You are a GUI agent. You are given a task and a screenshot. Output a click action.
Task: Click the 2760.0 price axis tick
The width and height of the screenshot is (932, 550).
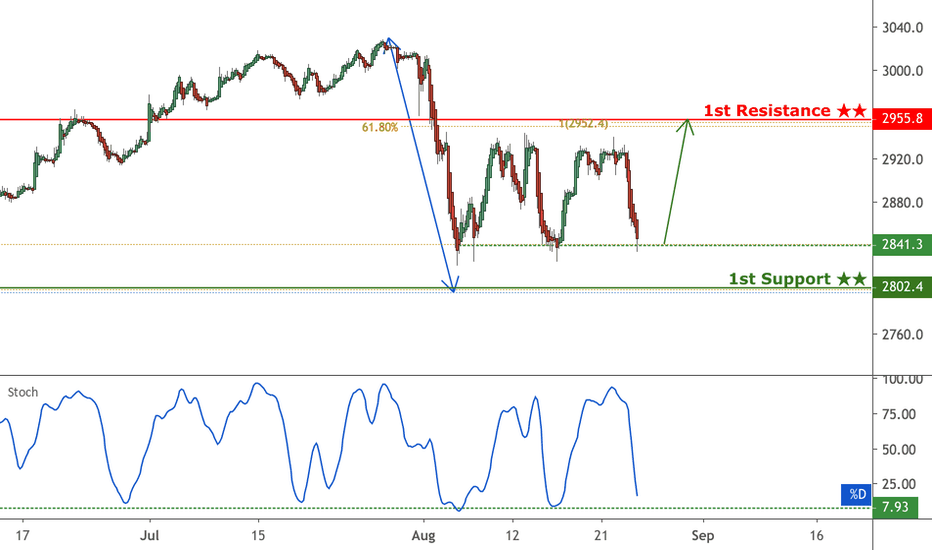tap(902, 335)
